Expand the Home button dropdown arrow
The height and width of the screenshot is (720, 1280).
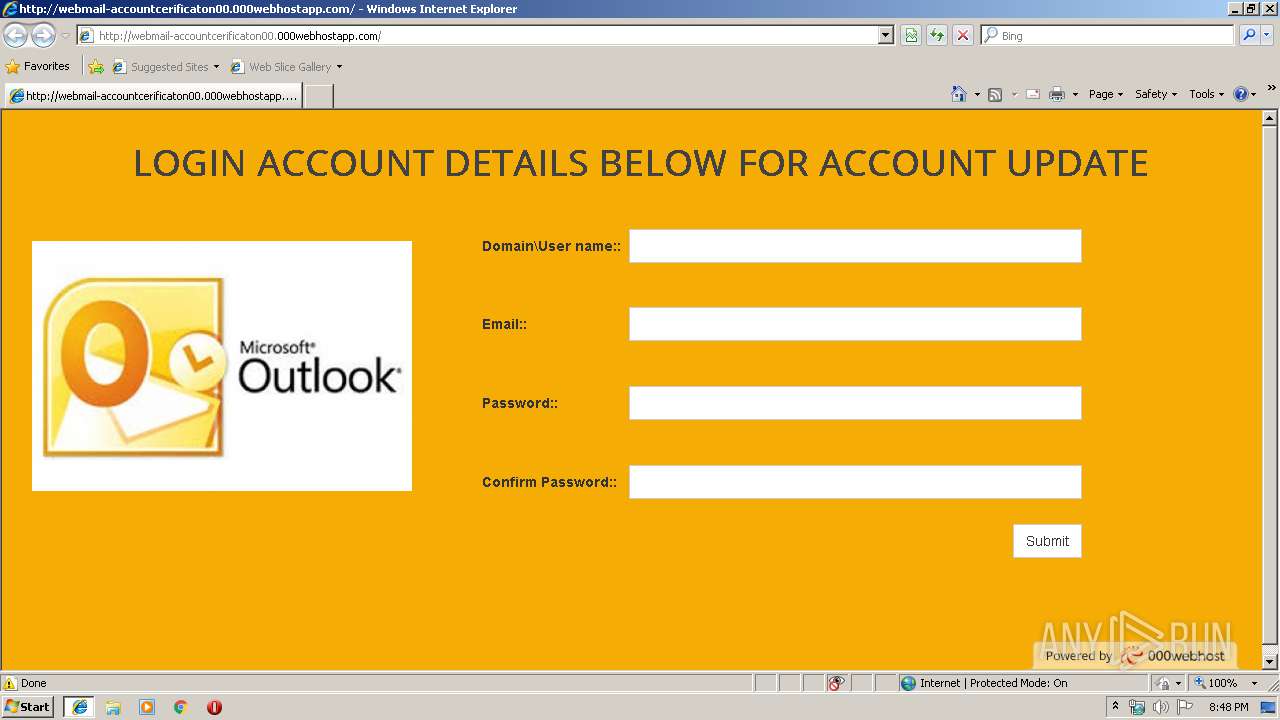click(x=977, y=94)
